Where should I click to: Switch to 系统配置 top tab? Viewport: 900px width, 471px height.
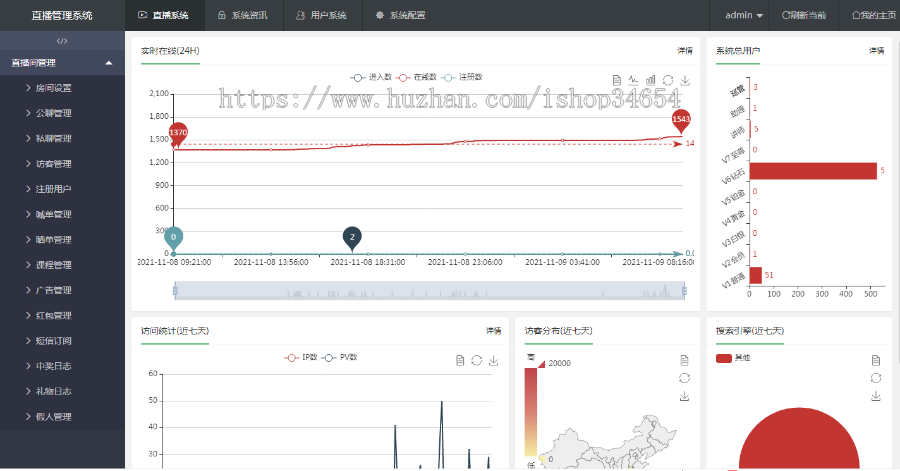click(x=402, y=15)
